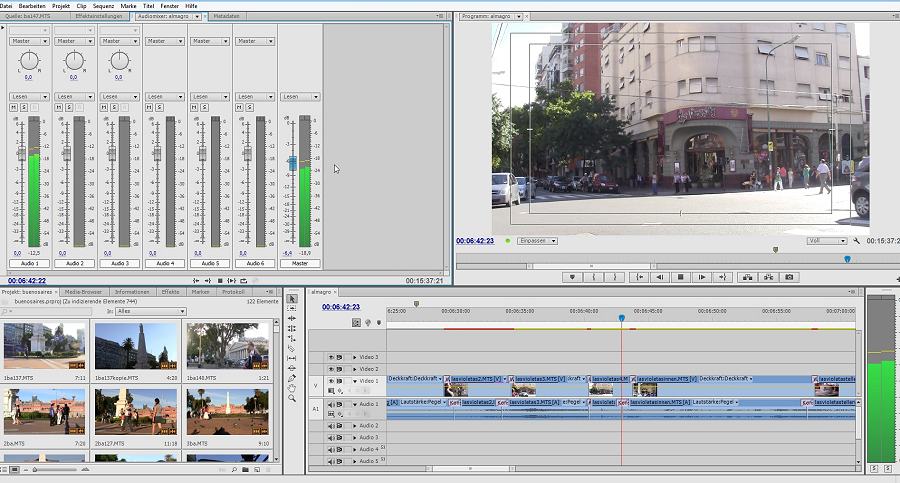Expand the Video 3 track
This screenshot has width=900, height=483.
coord(355,357)
